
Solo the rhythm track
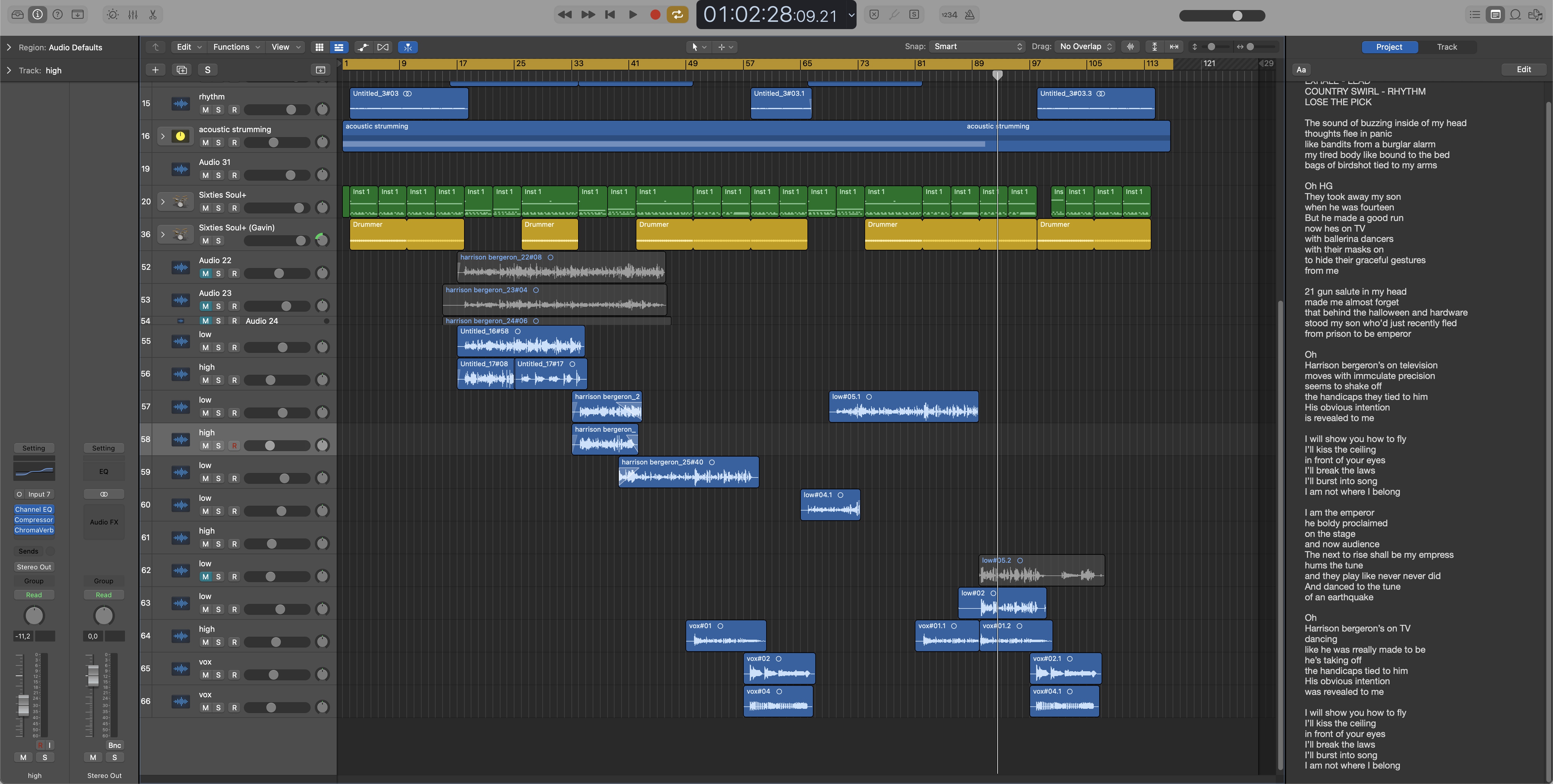(x=218, y=110)
